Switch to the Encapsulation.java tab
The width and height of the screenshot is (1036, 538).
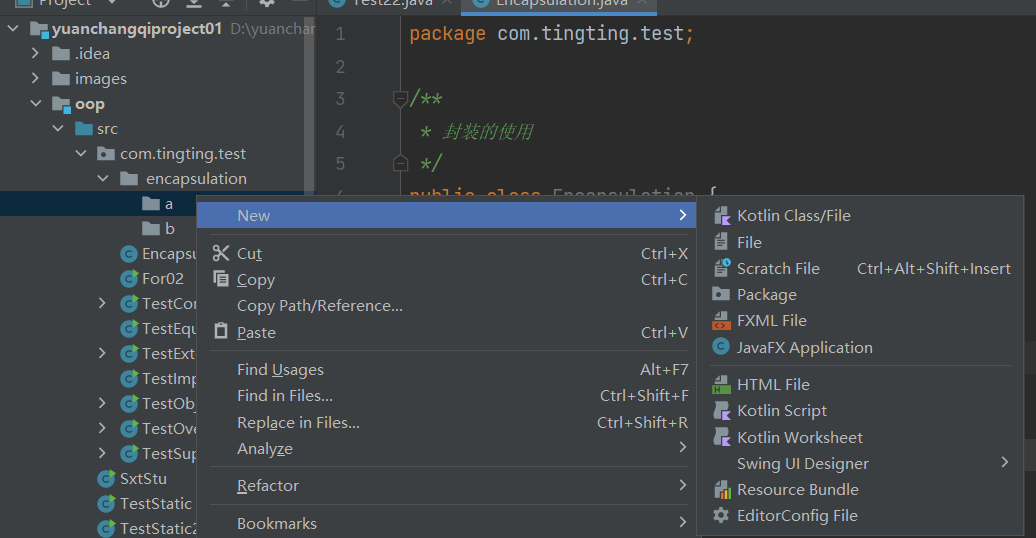pyautogui.click(x=559, y=3)
